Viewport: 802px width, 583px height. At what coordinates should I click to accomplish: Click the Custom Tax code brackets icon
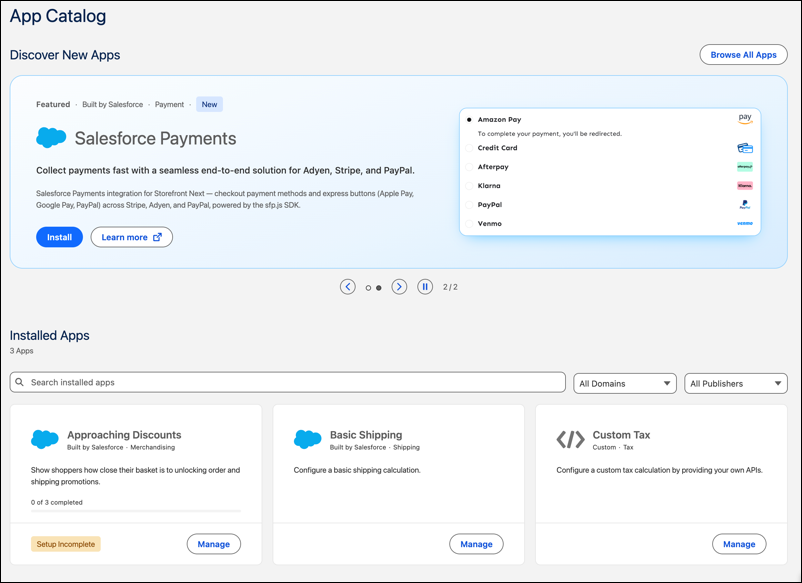click(570, 439)
